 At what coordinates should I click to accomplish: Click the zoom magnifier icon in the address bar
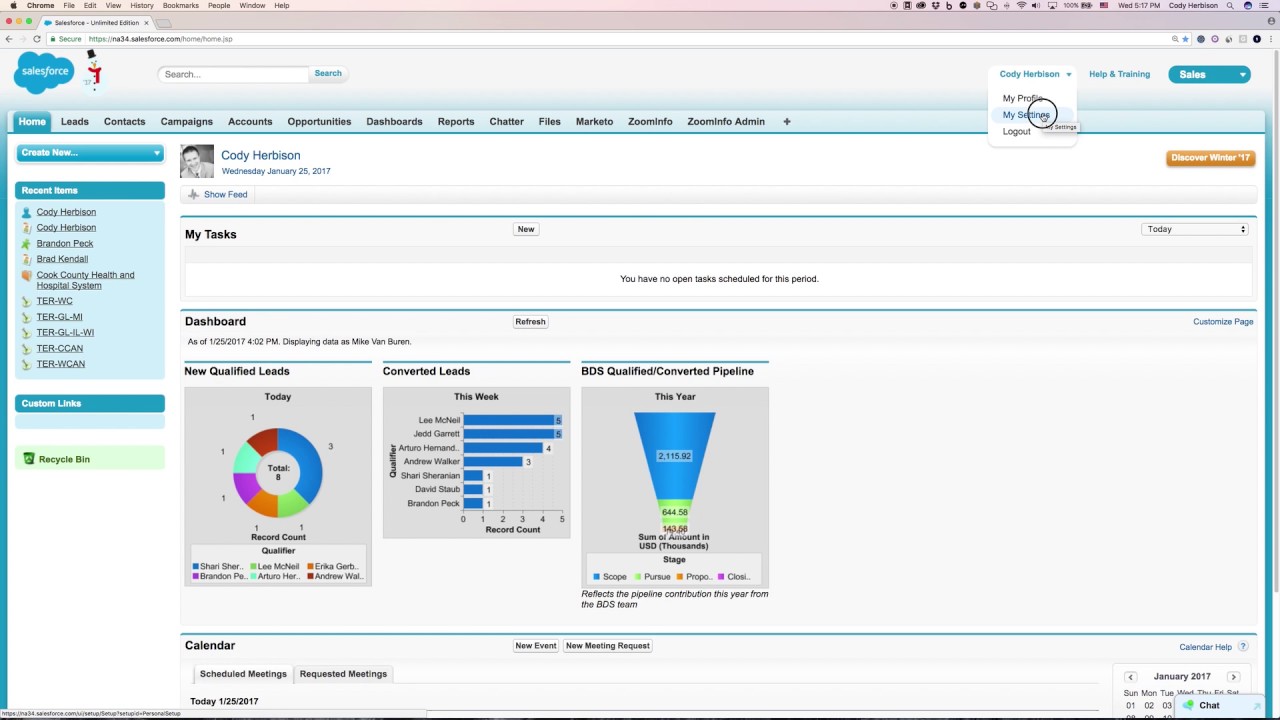click(x=1175, y=39)
